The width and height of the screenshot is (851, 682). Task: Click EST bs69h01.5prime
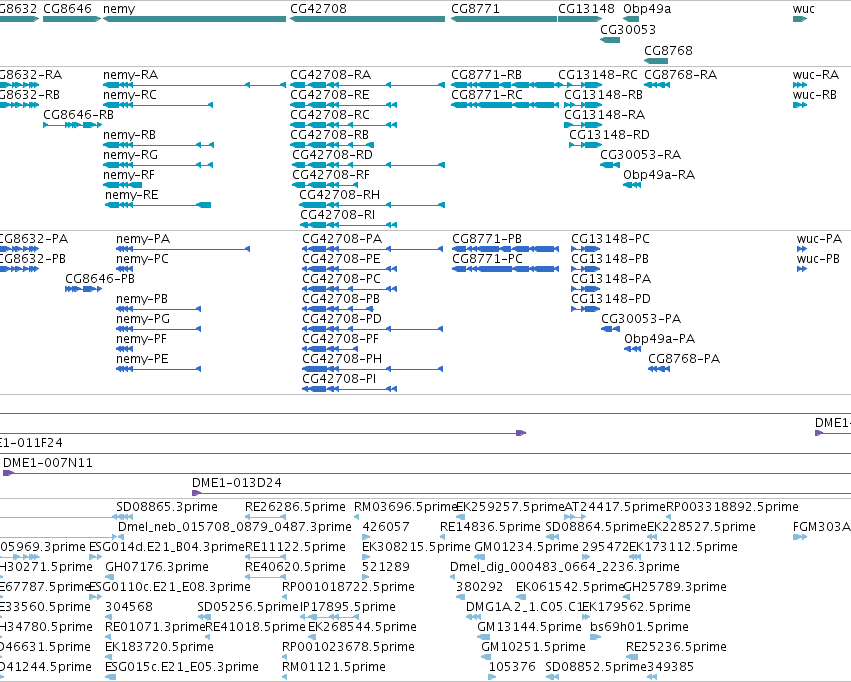click(639, 627)
